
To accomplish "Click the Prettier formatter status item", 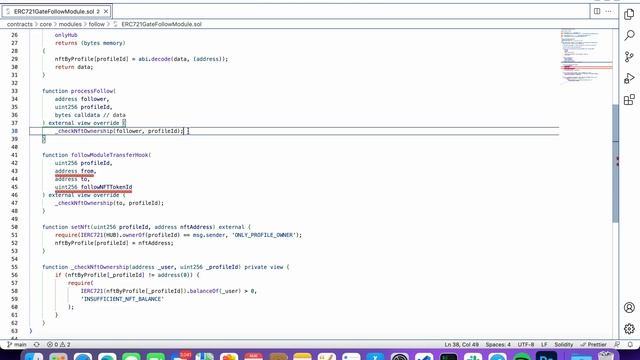I will (593, 344).
